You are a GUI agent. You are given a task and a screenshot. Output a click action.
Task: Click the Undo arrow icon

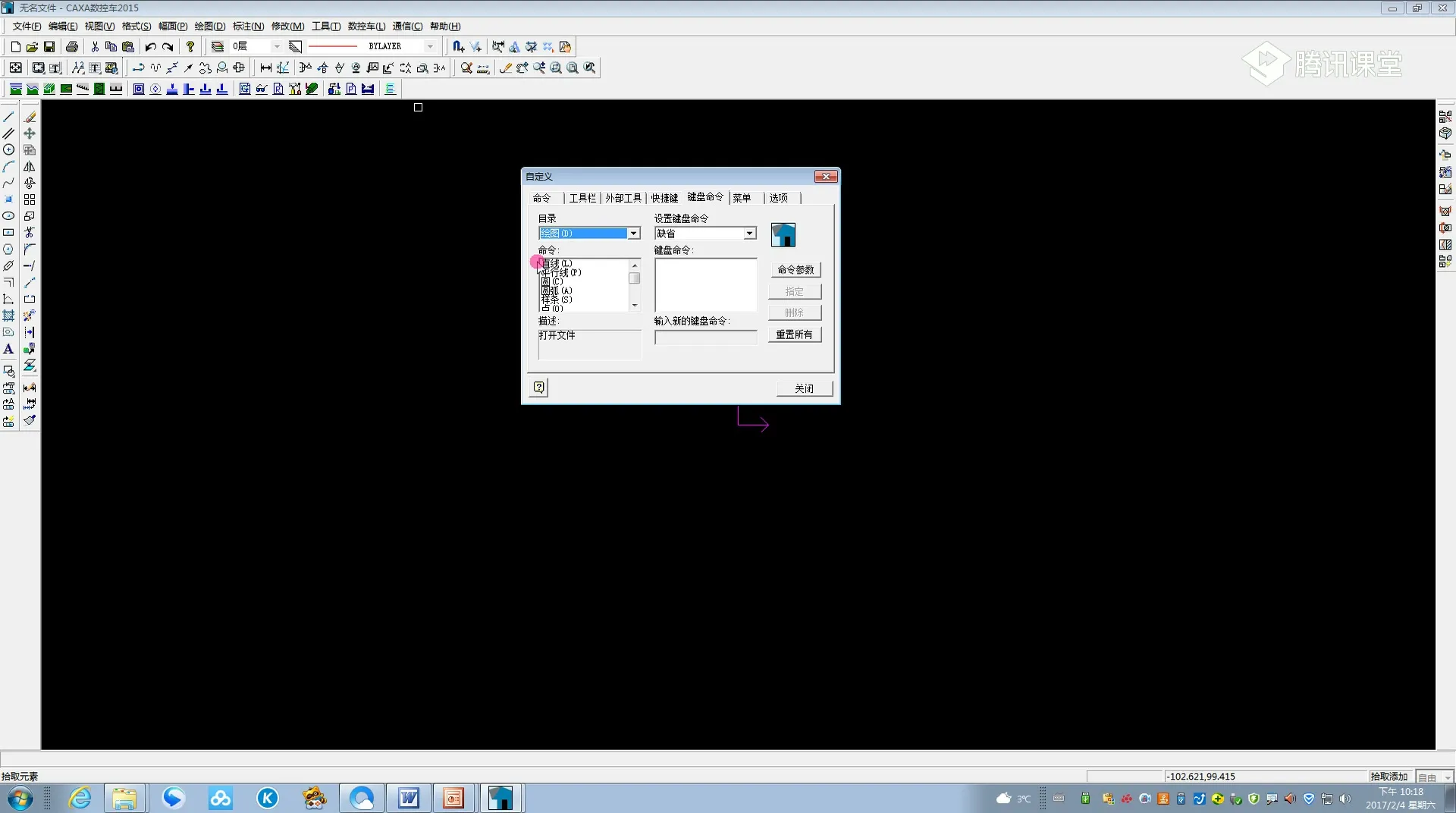pyautogui.click(x=150, y=47)
